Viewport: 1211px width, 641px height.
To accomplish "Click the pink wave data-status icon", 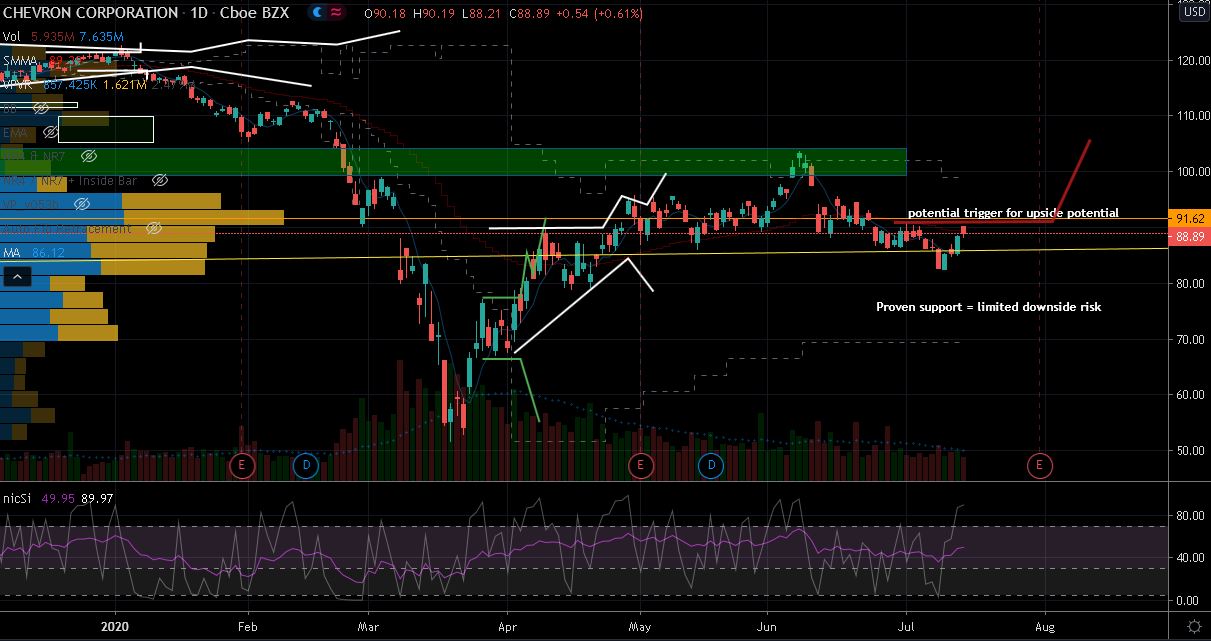I will [335, 14].
